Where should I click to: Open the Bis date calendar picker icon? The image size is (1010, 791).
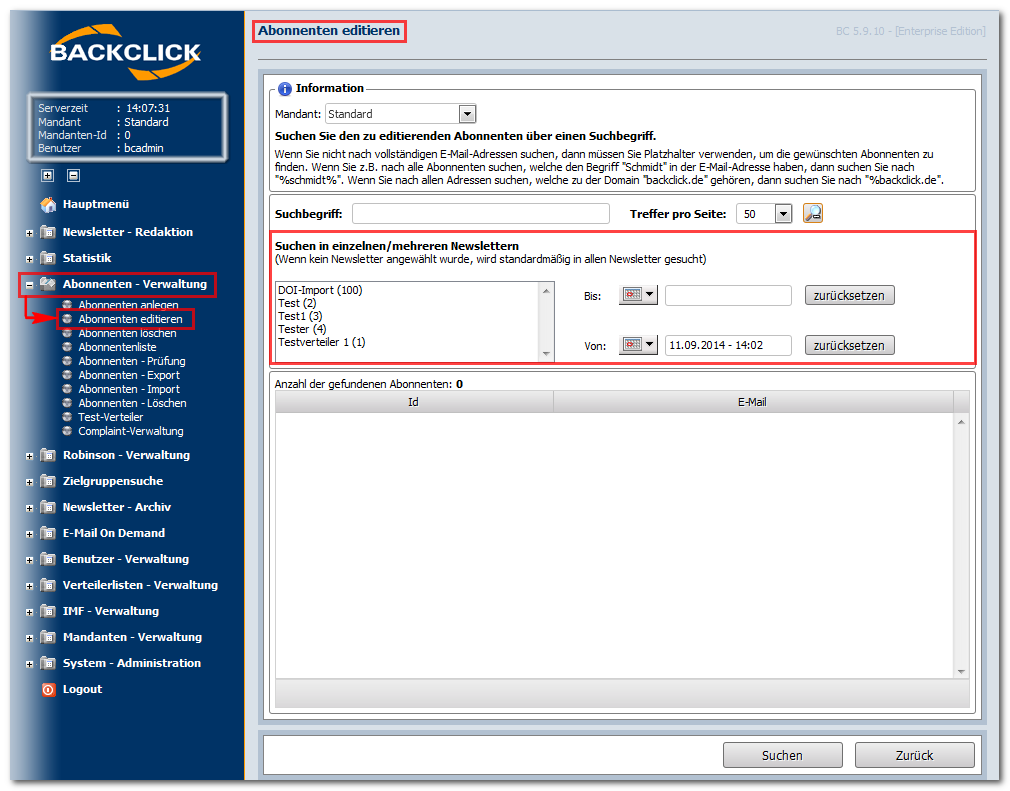click(x=638, y=295)
